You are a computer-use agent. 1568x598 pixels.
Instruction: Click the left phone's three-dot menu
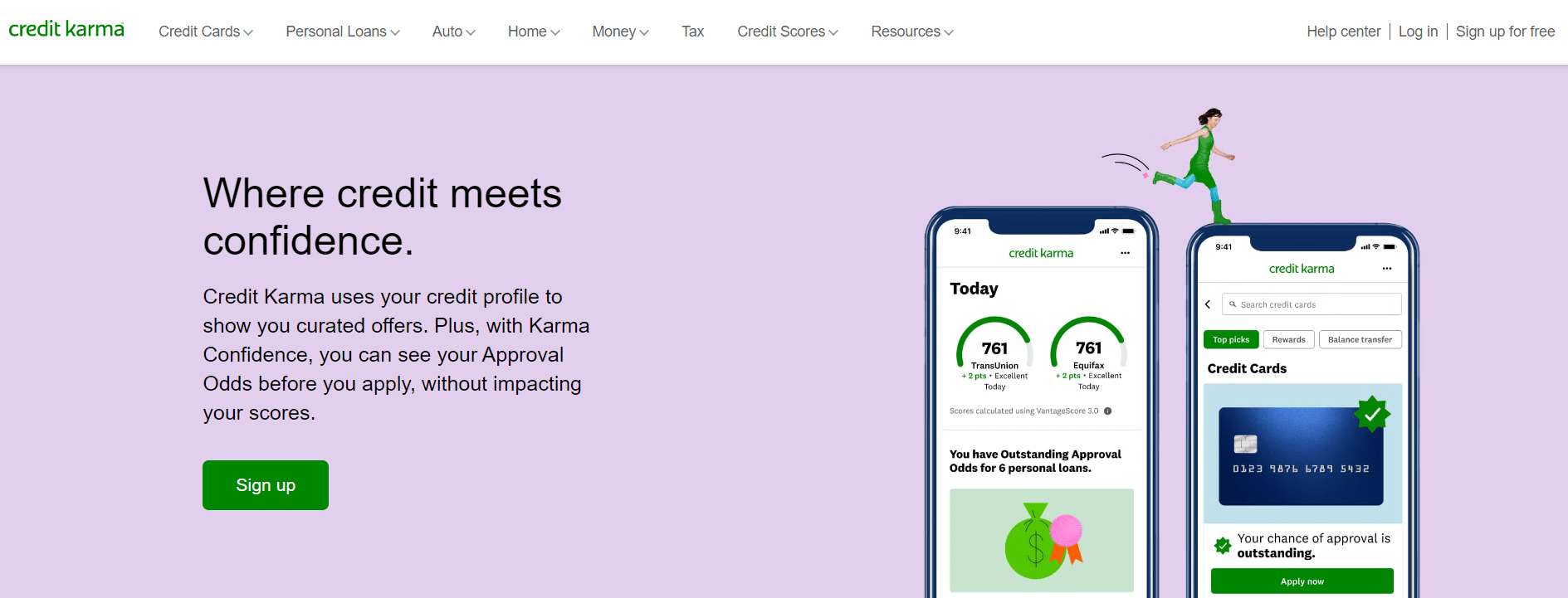click(x=1125, y=253)
